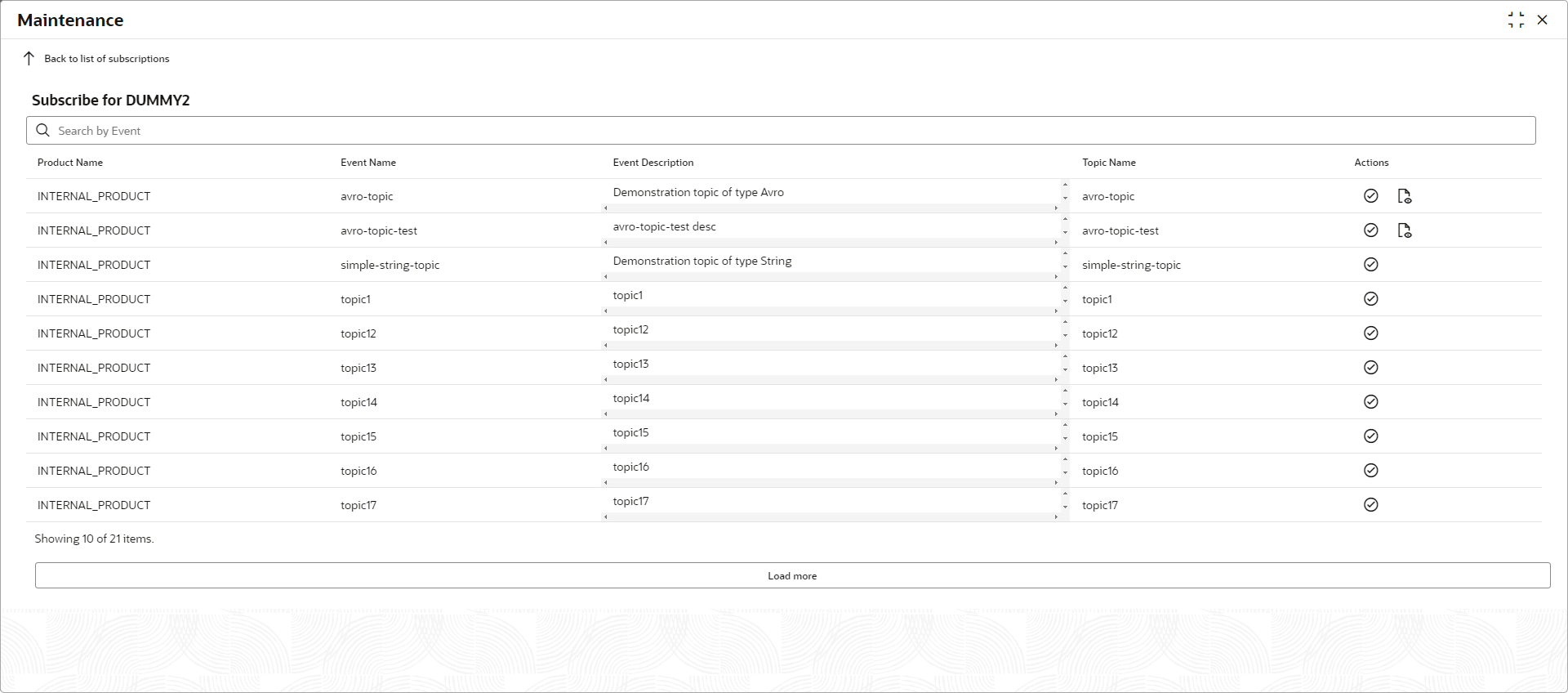View schema document for avro-topic-test
The image size is (1568, 693).
point(1404,230)
